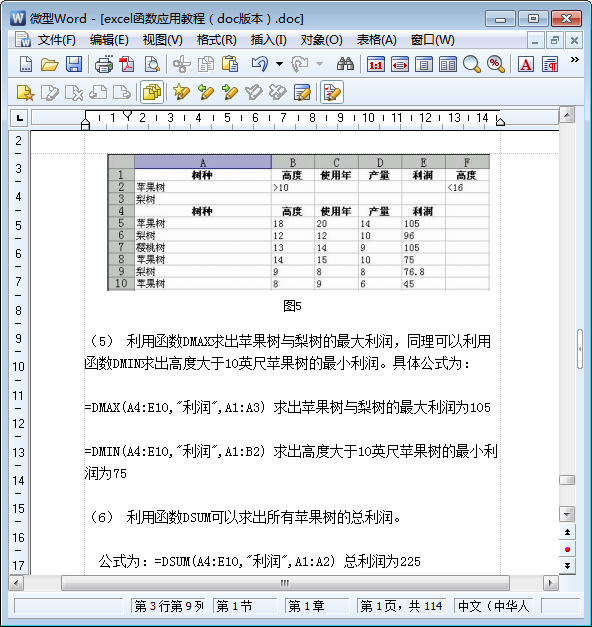The width and height of the screenshot is (592, 627).
Task: Go to previous change with left-arrow pencil
Action: [x=206, y=92]
